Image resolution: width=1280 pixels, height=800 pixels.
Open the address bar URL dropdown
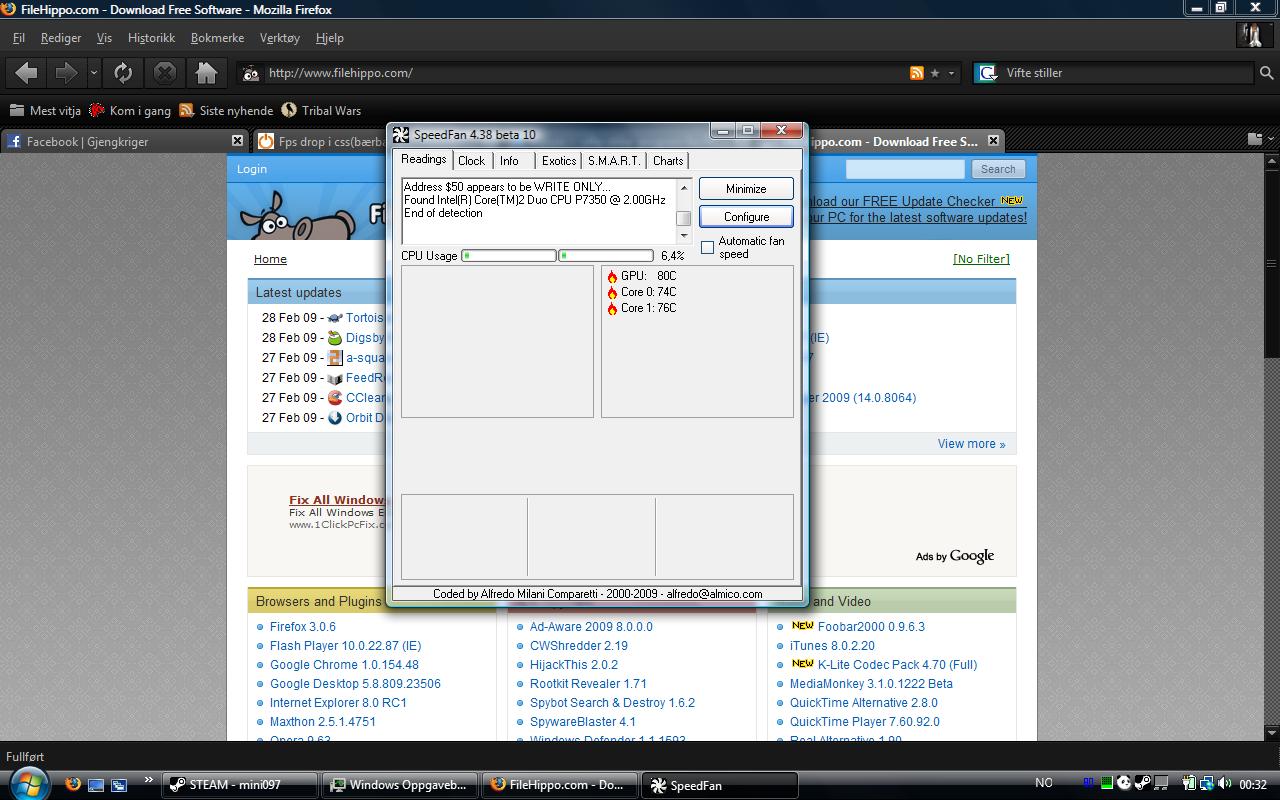952,73
